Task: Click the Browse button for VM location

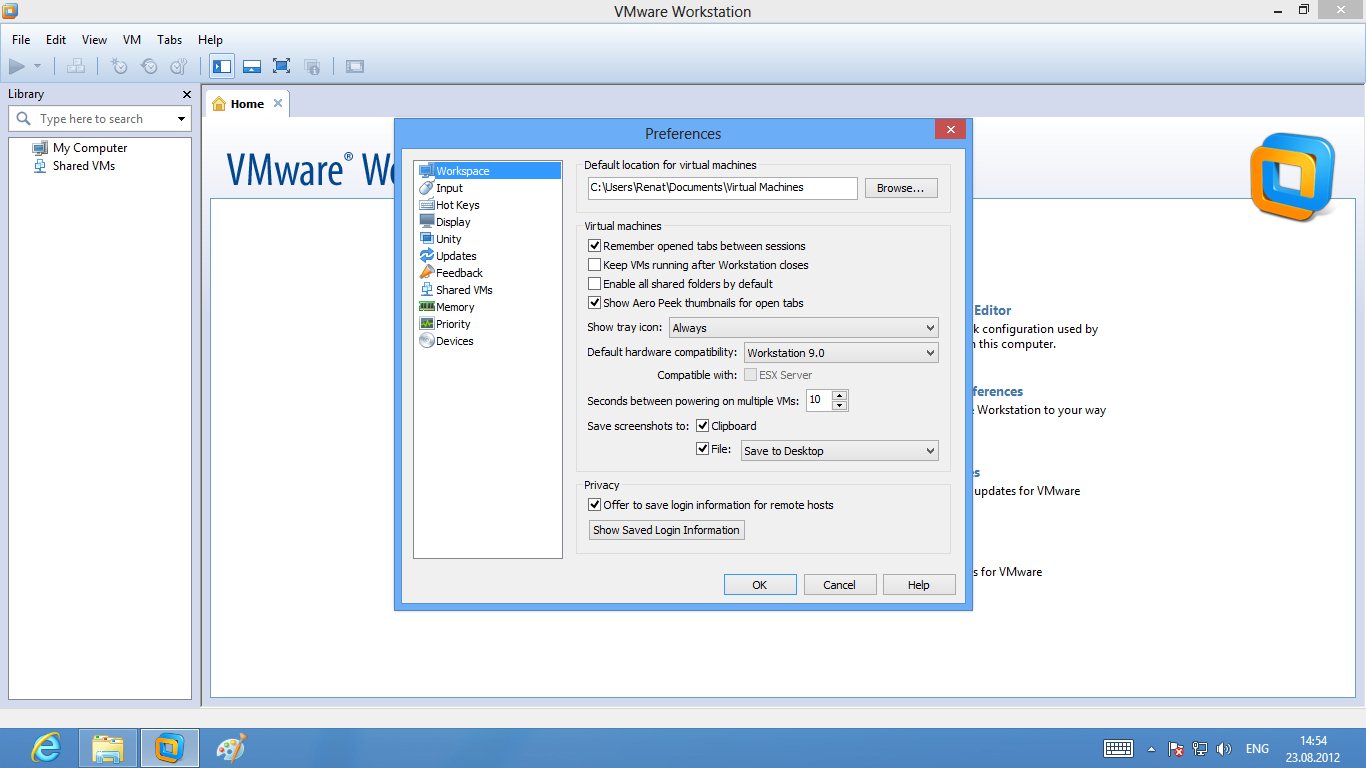Action: (x=900, y=188)
